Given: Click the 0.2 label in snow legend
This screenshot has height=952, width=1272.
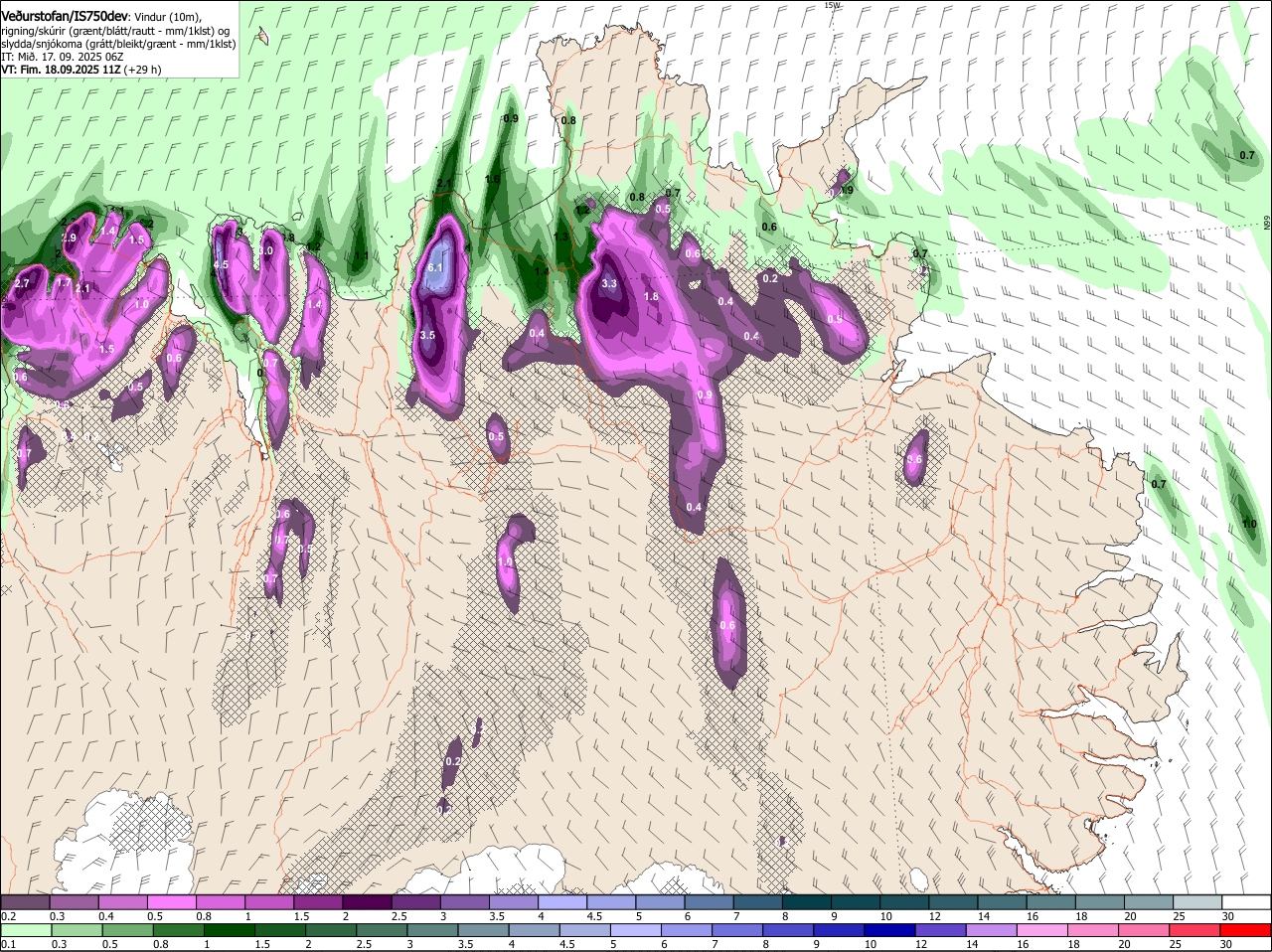Looking at the screenshot, I should [8, 916].
